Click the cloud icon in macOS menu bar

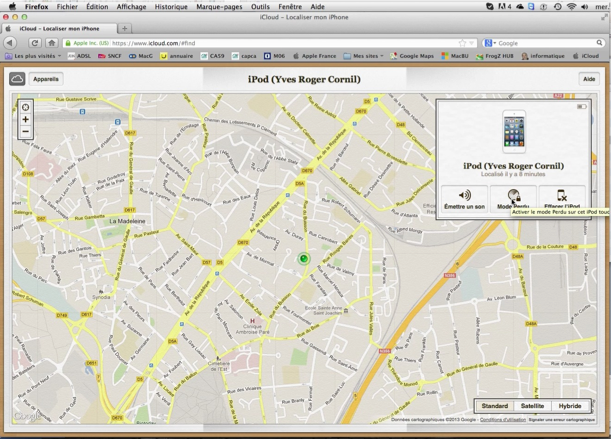pyautogui.click(x=520, y=7)
